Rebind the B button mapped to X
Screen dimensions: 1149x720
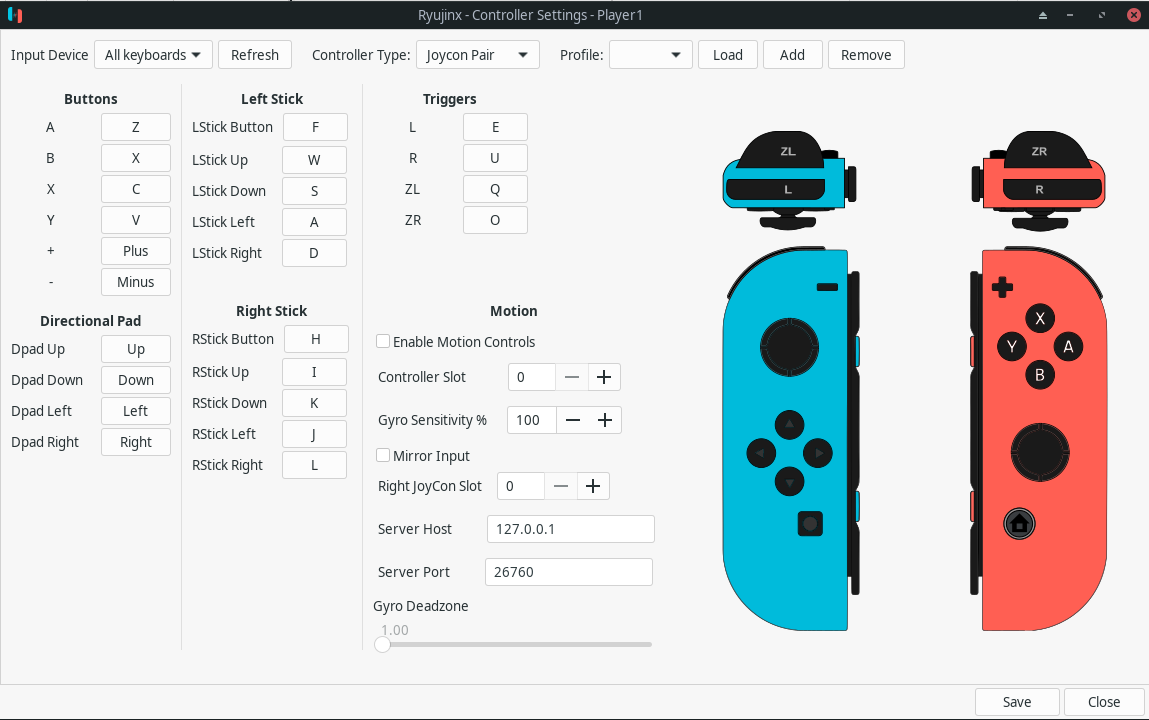[136, 158]
